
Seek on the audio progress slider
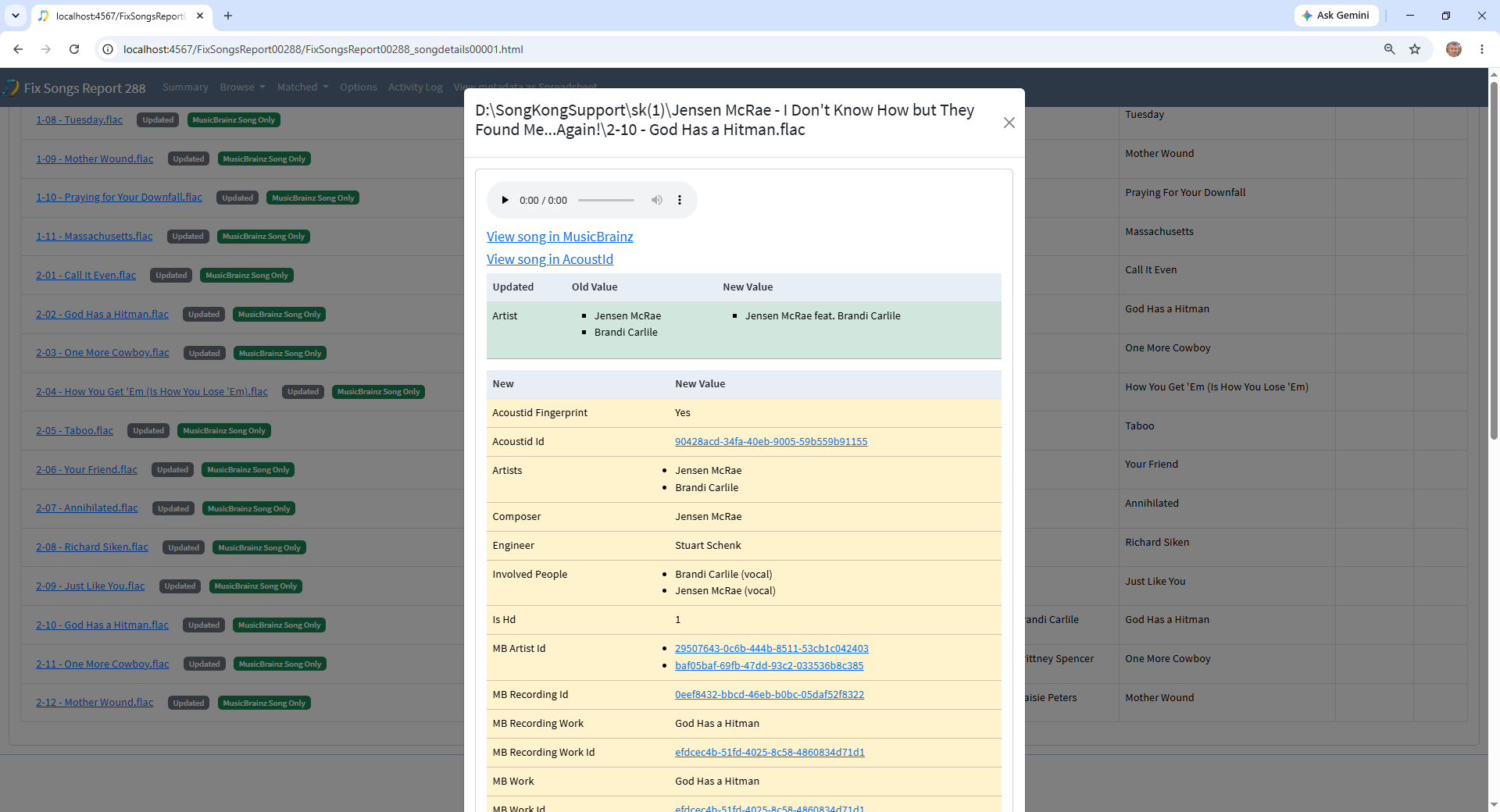click(x=606, y=200)
